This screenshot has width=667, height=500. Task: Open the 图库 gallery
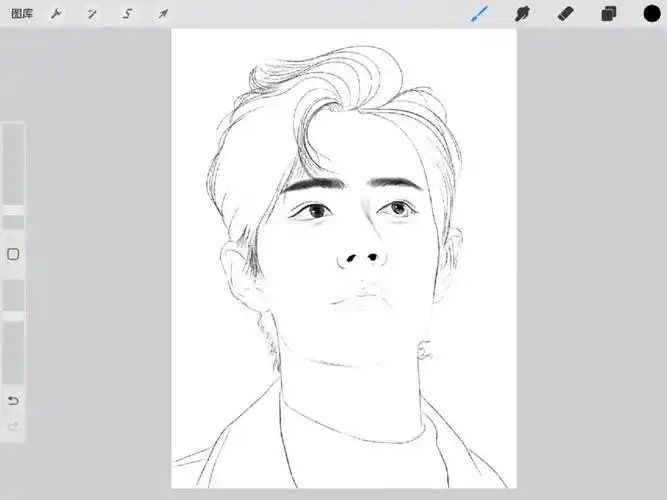click(x=21, y=14)
